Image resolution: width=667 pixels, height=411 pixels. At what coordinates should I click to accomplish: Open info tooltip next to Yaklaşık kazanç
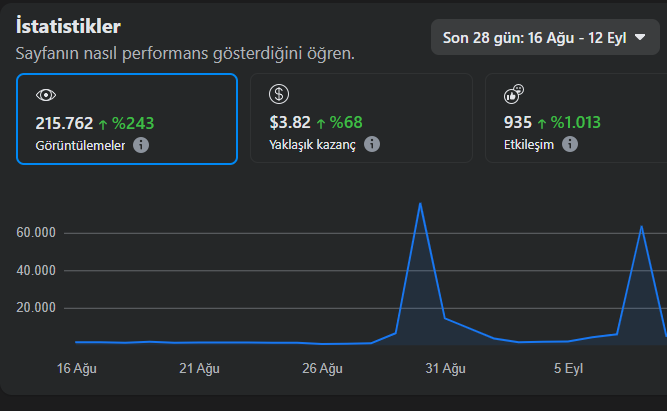pos(372,144)
